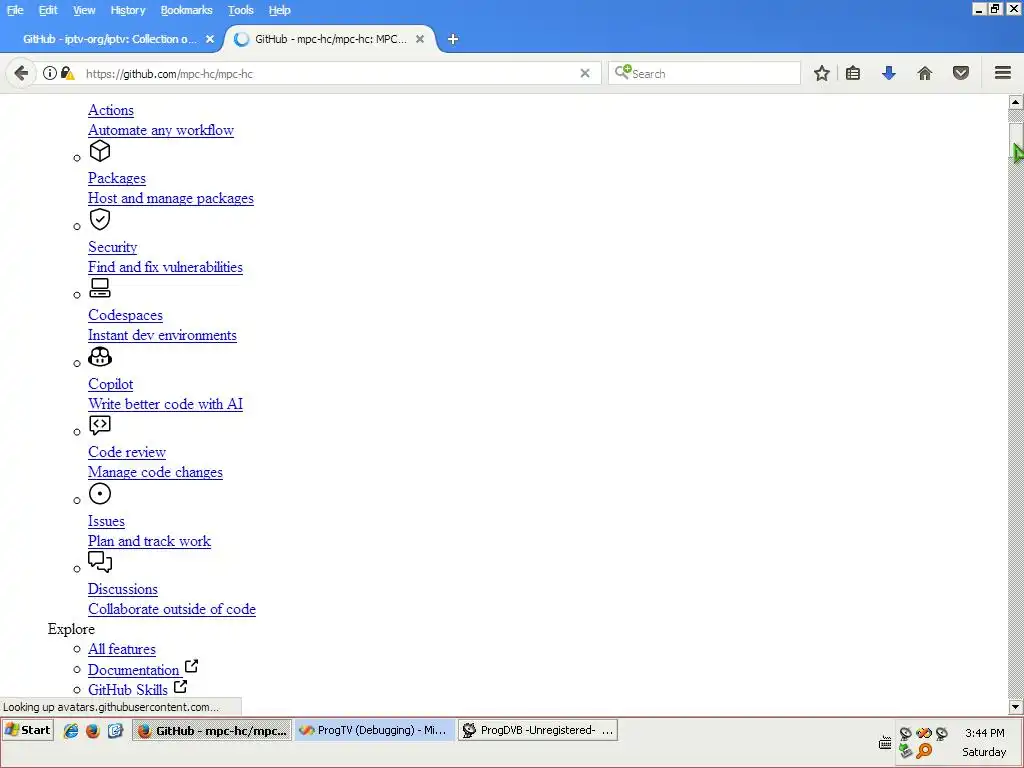Open the Edit menu

(x=48, y=10)
